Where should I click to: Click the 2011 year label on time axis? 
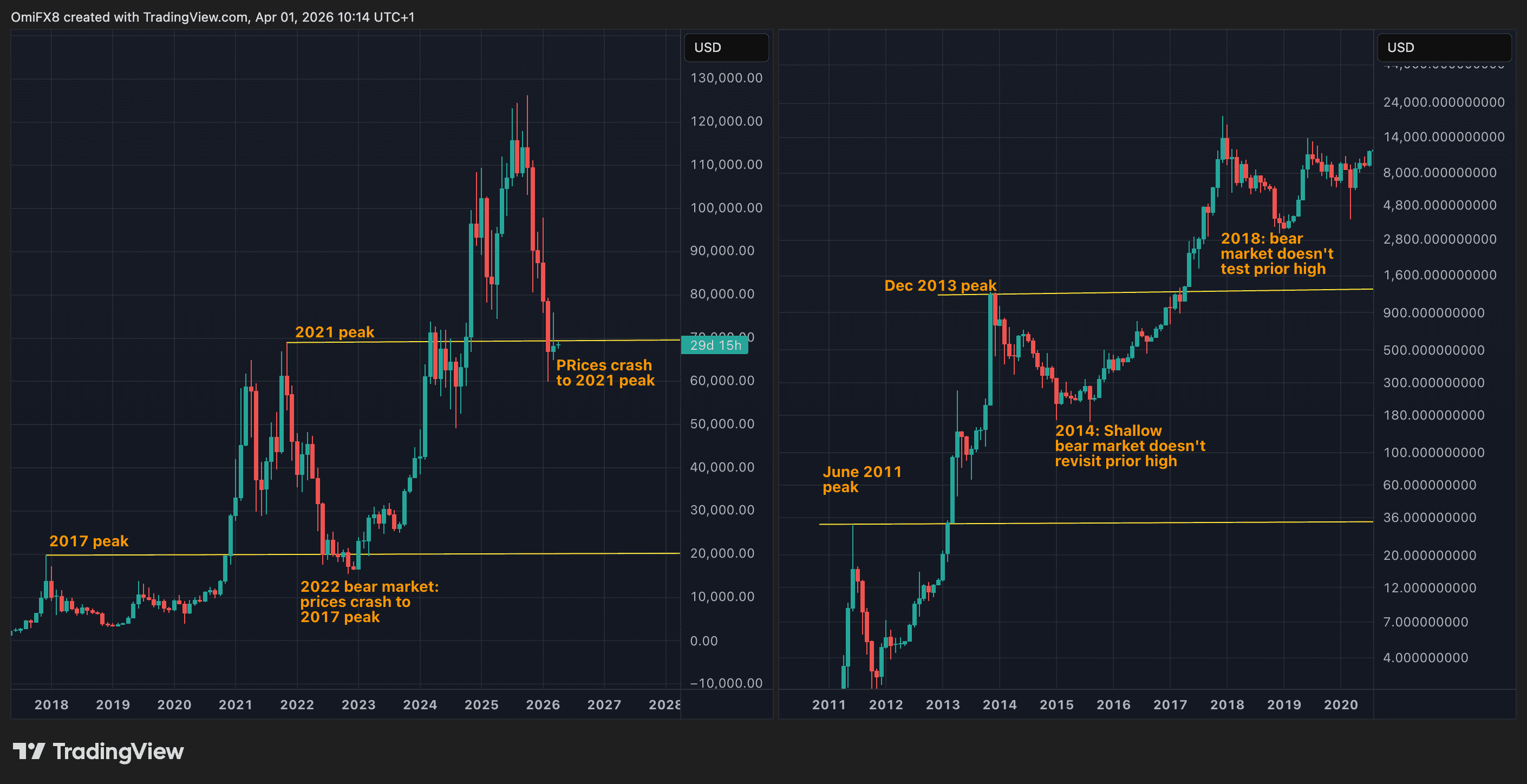828,704
